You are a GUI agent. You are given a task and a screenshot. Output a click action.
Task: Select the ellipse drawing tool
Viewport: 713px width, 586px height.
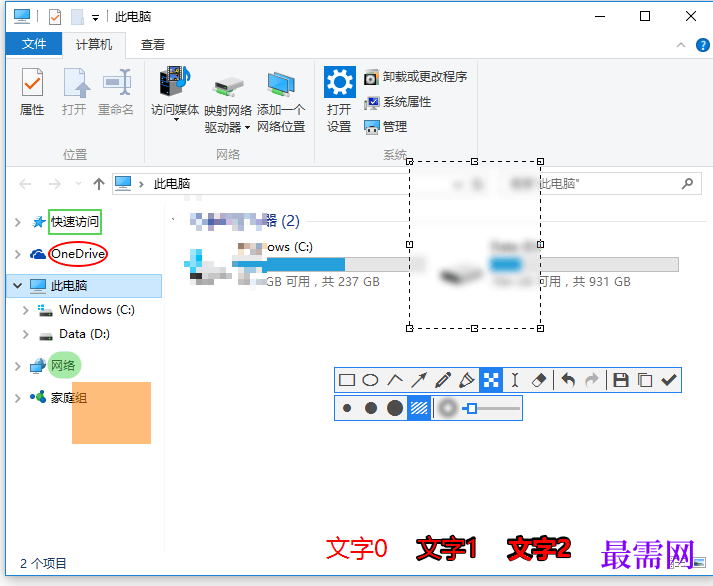pos(370,380)
